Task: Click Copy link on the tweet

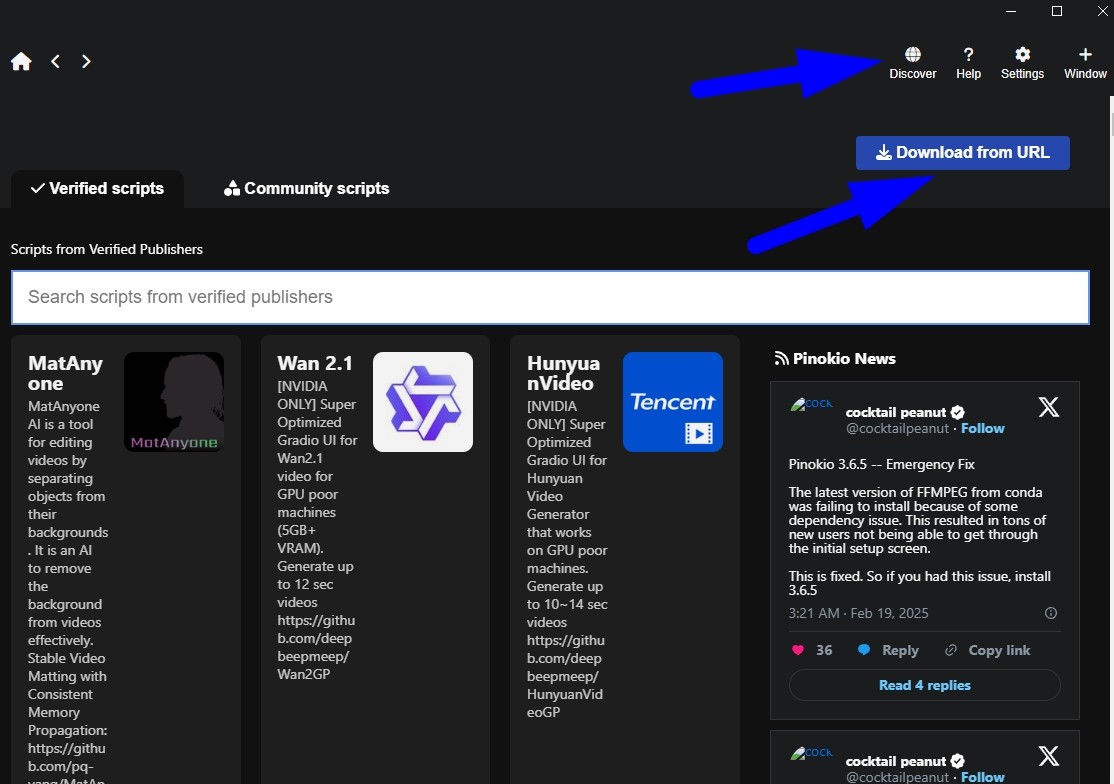Action: [x=988, y=650]
